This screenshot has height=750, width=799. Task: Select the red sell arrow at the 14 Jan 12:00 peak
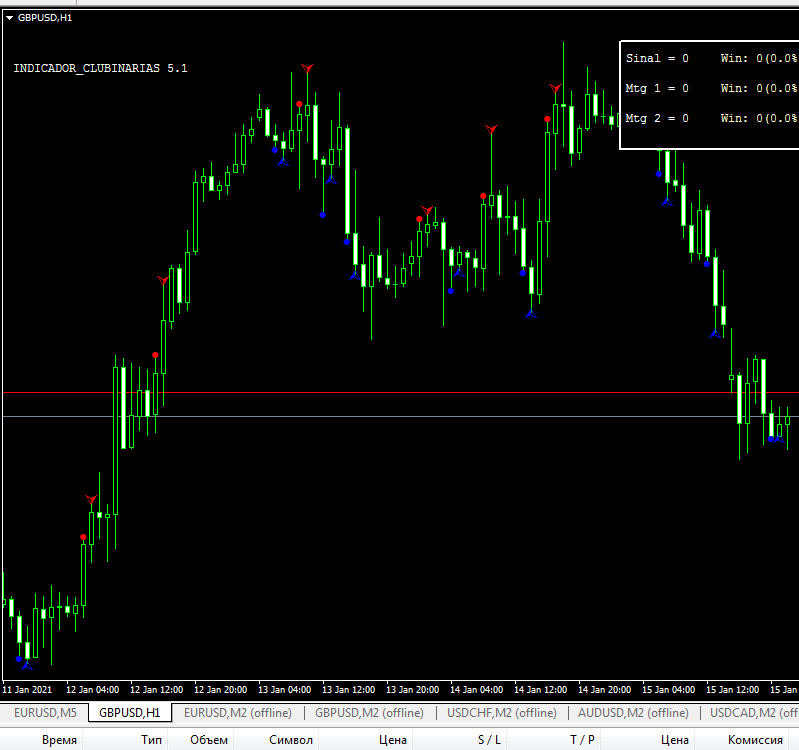[x=555, y=88]
